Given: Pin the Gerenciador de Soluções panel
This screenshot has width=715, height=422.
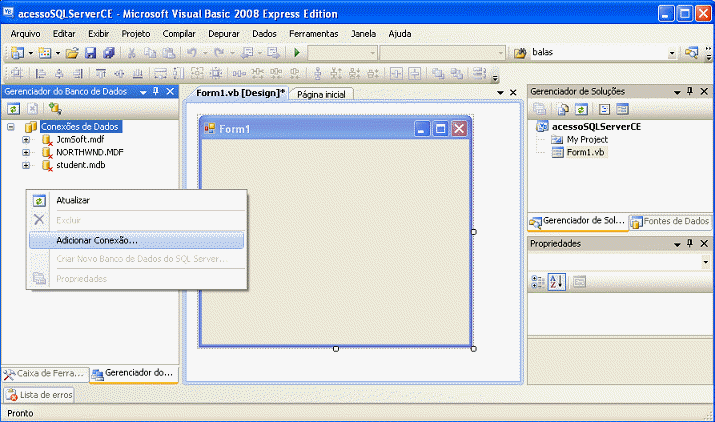Looking at the screenshot, I should pos(690,91).
